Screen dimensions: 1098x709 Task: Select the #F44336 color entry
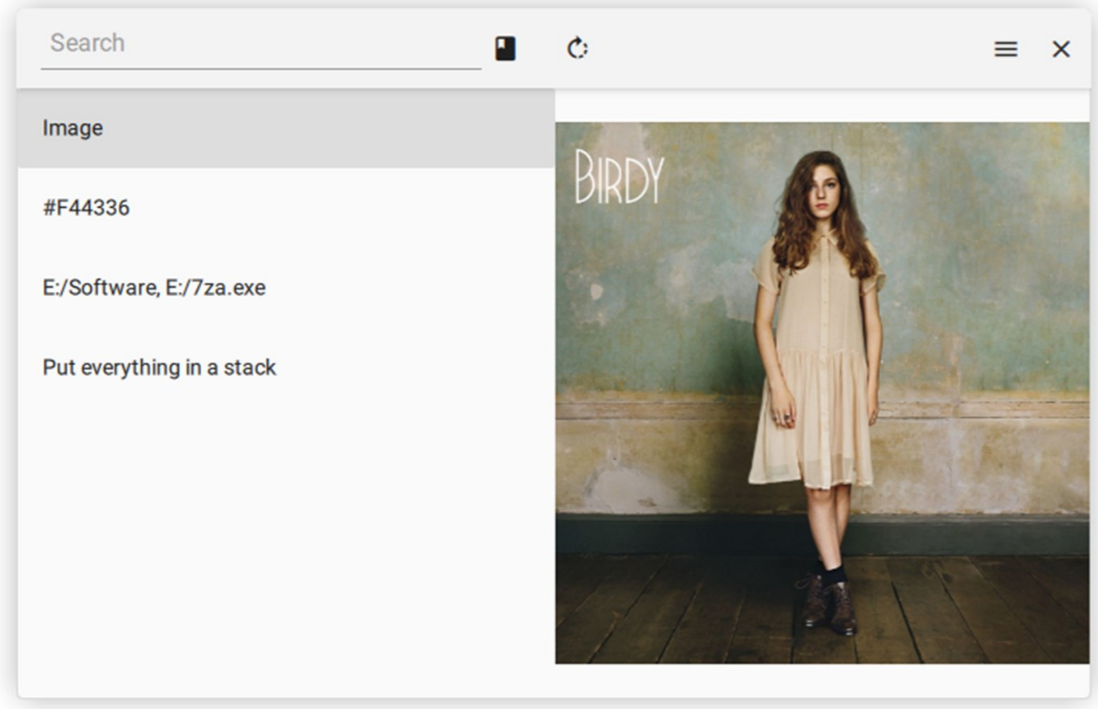tap(285, 208)
